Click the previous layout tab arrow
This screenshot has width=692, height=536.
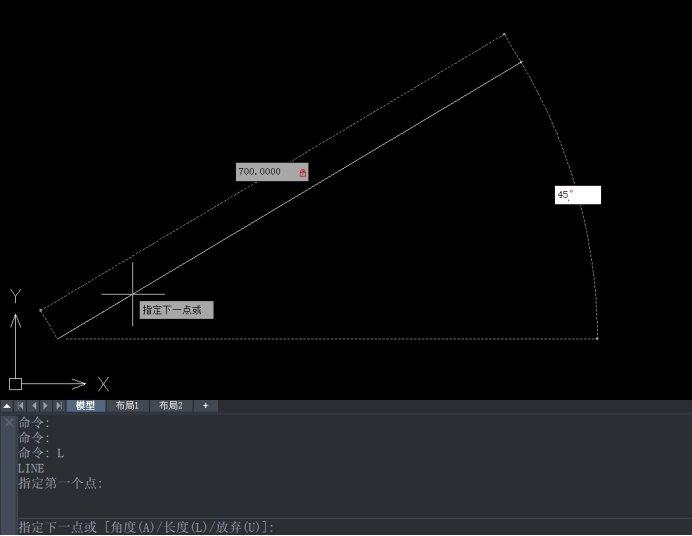coord(33,406)
